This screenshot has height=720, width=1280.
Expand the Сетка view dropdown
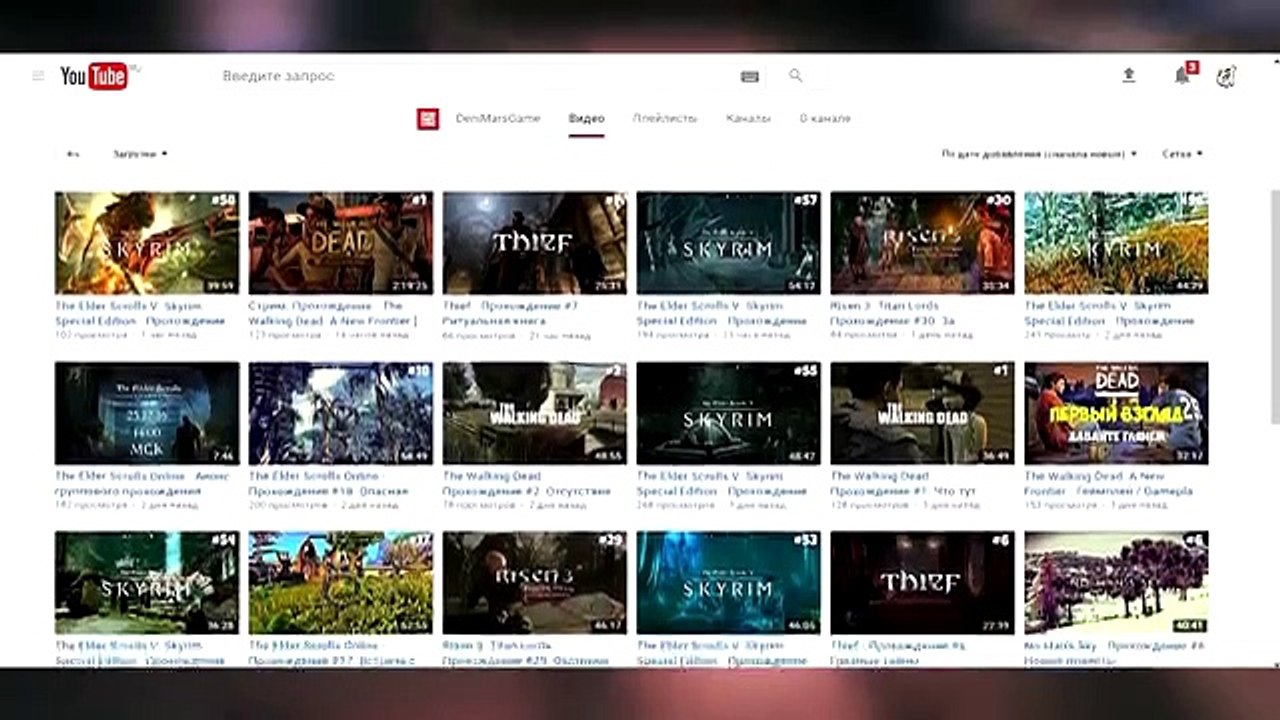coord(1182,154)
